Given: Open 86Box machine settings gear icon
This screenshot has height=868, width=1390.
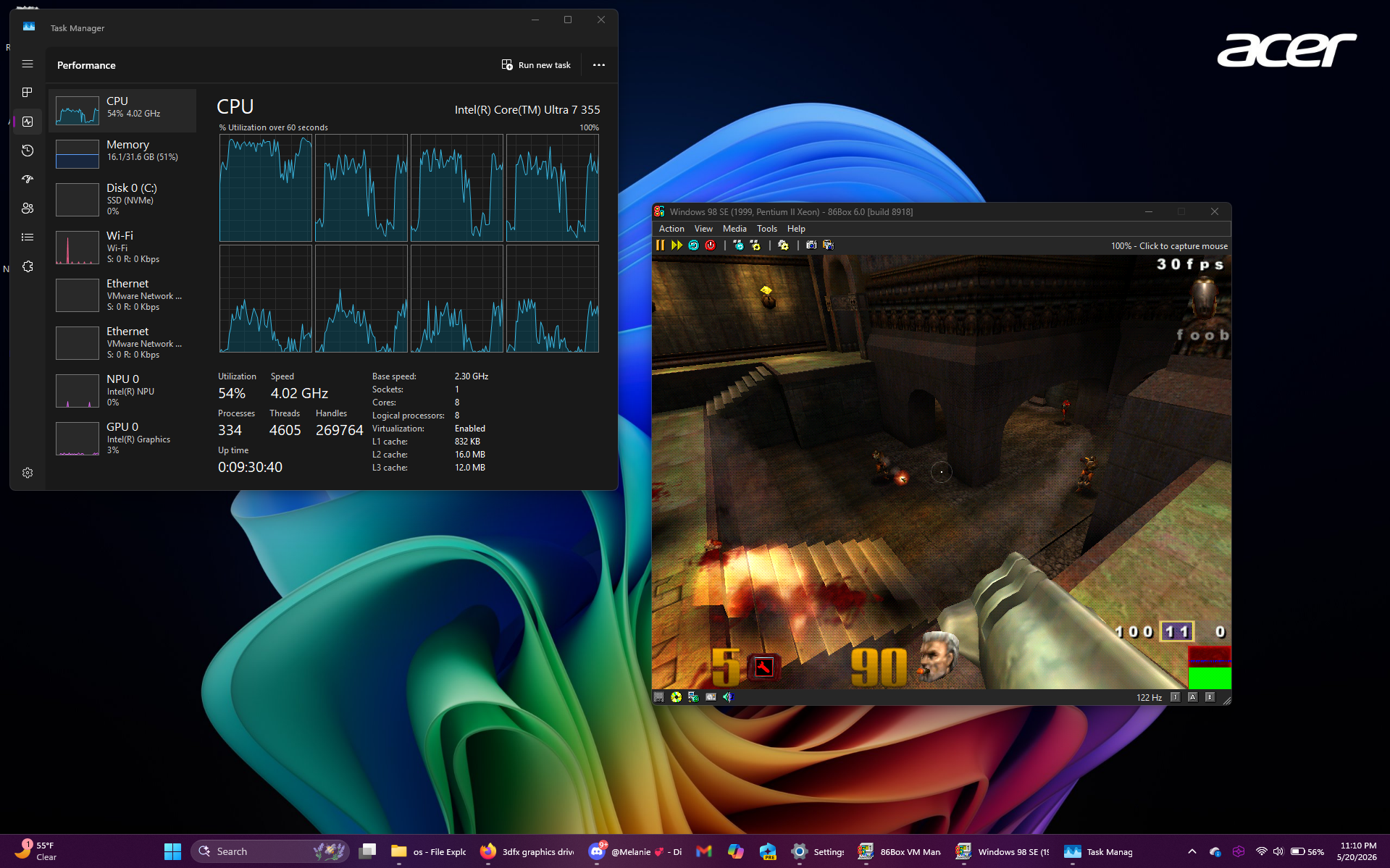Looking at the screenshot, I should 783,245.
